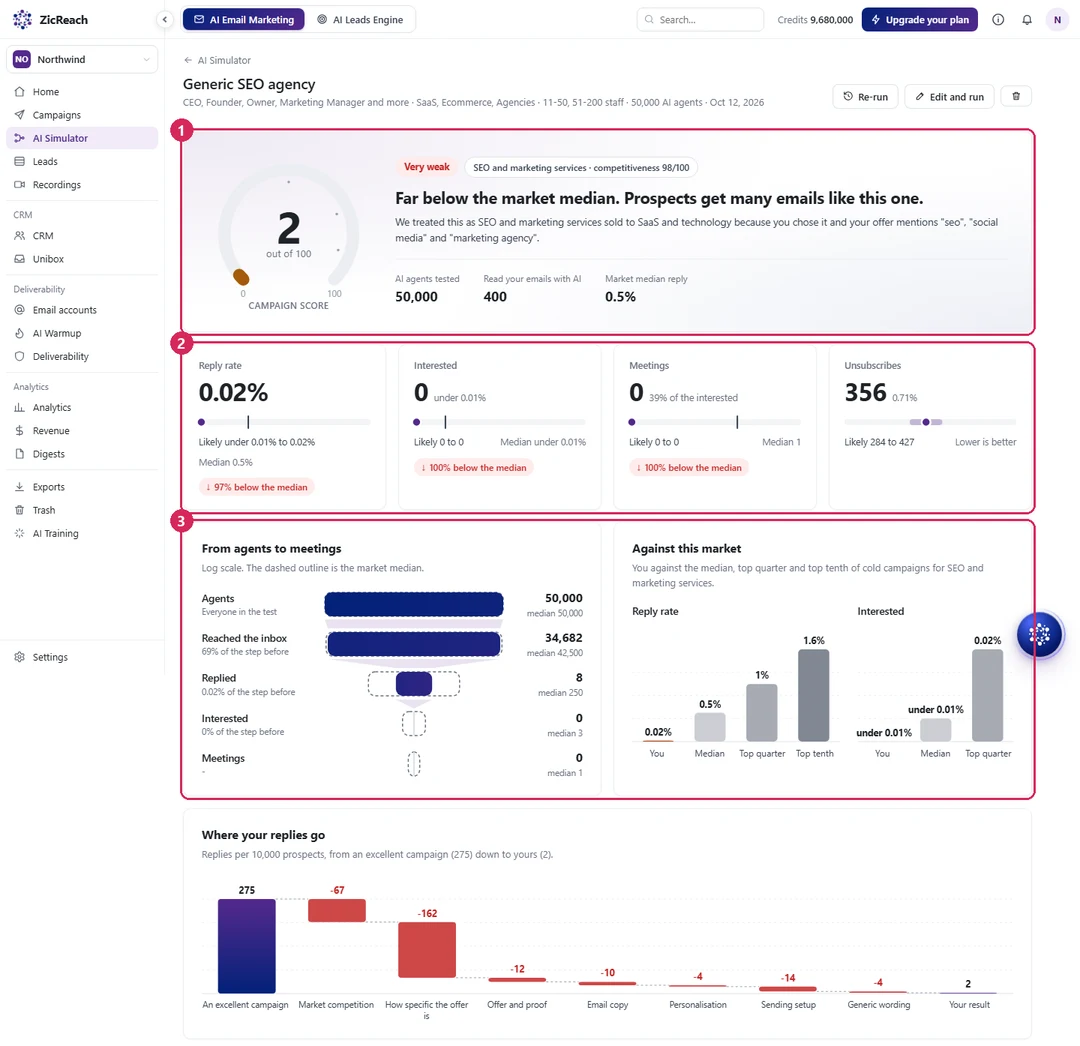Select the Campaigns menu label
Screen dimensions: 1080x1046
pyautogui.click(x=56, y=115)
